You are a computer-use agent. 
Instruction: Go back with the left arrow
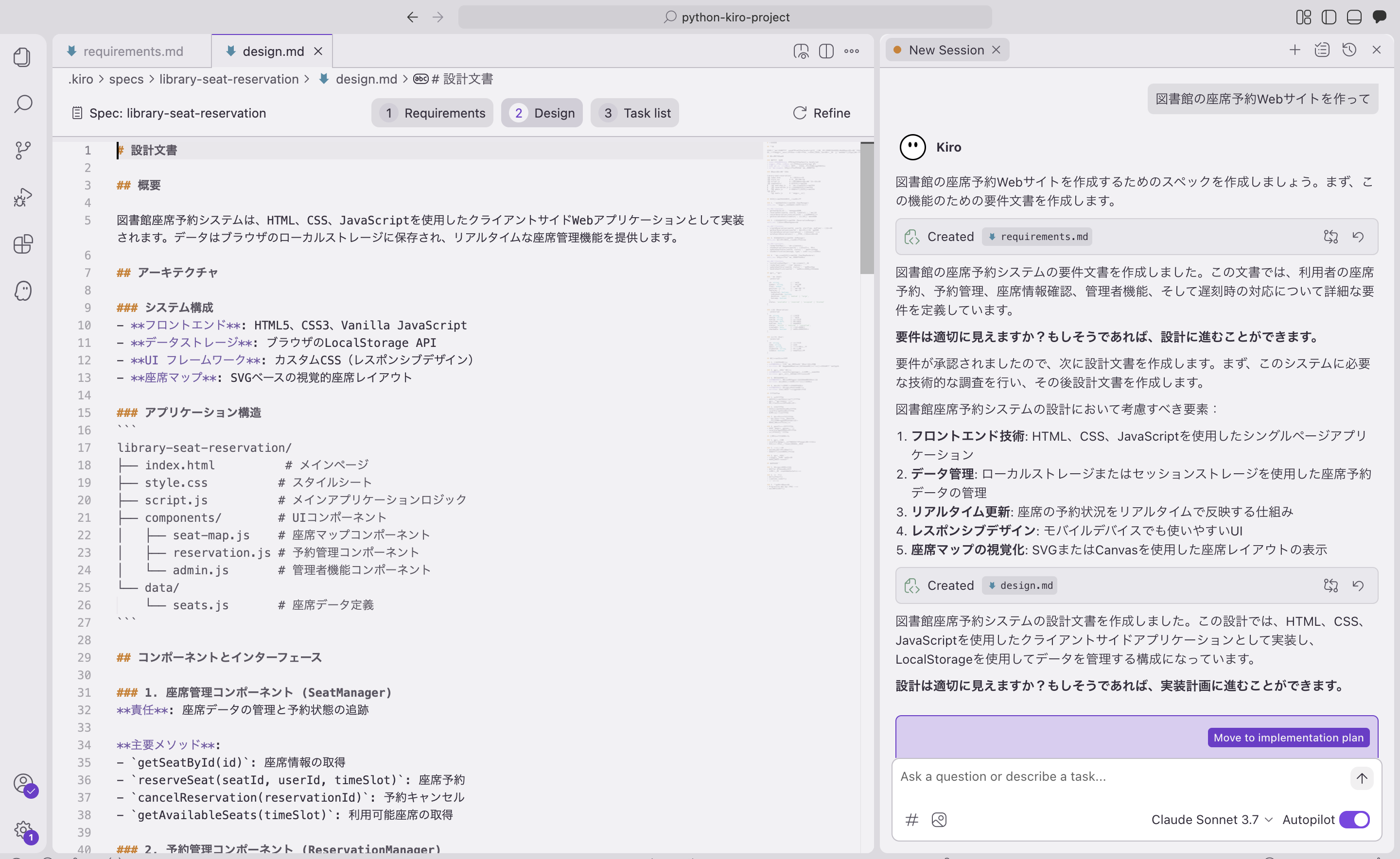click(412, 17)
